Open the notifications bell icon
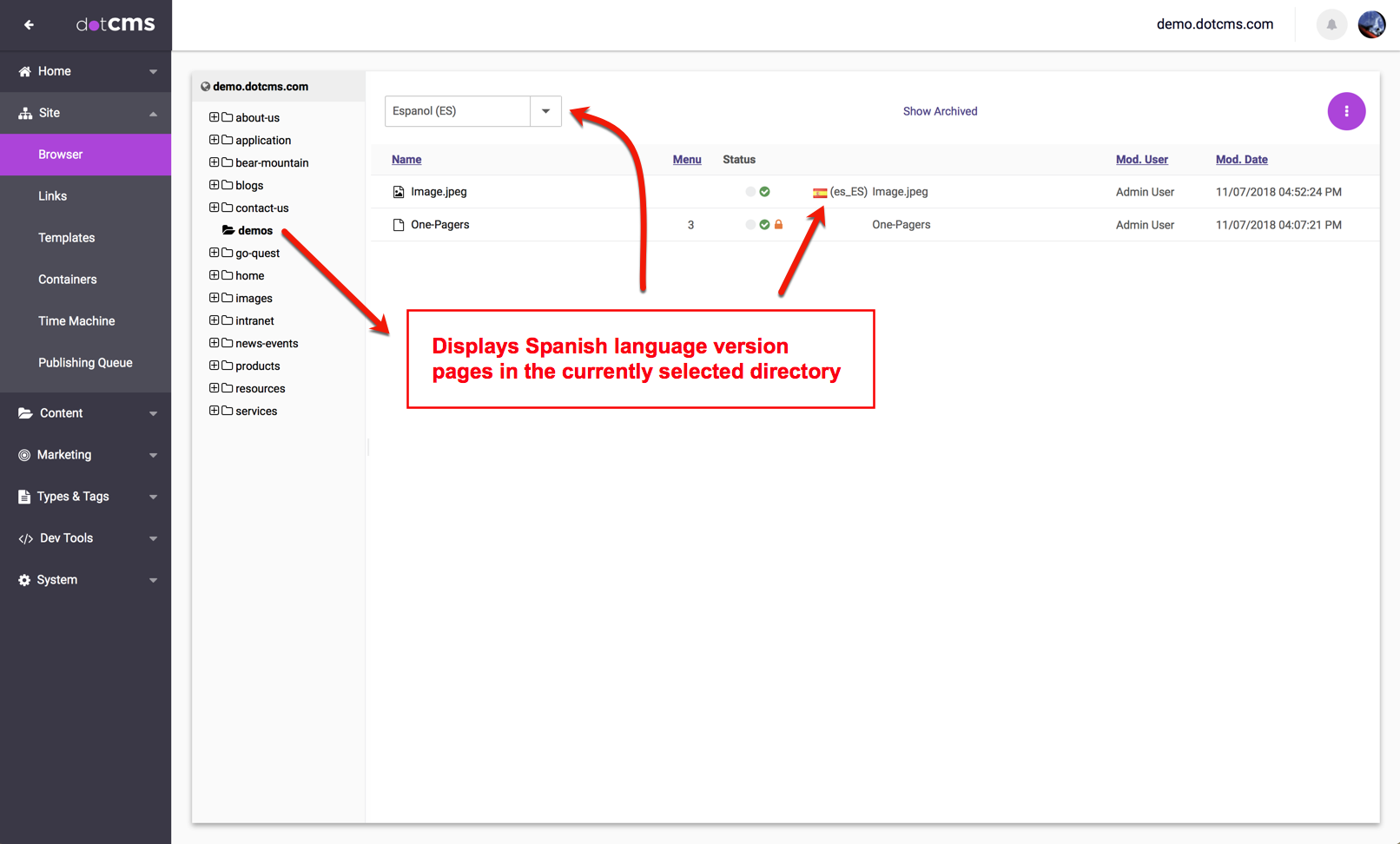 [1331, 24]
